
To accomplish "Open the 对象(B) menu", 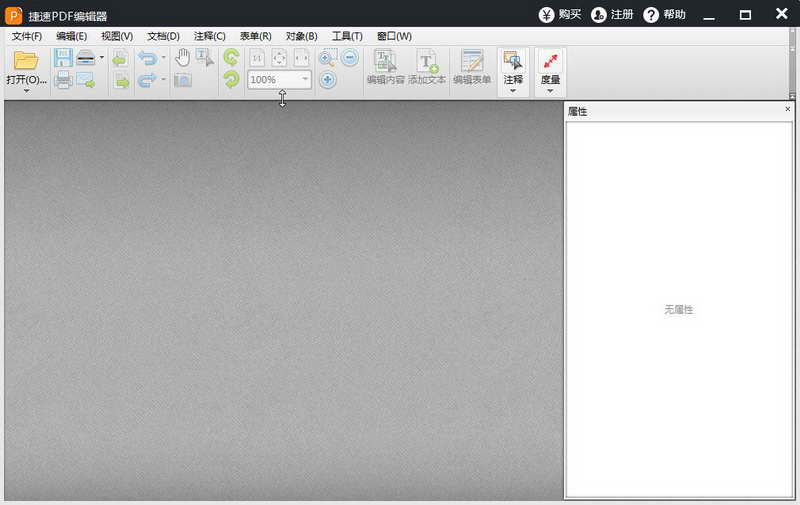I will 302,36.
